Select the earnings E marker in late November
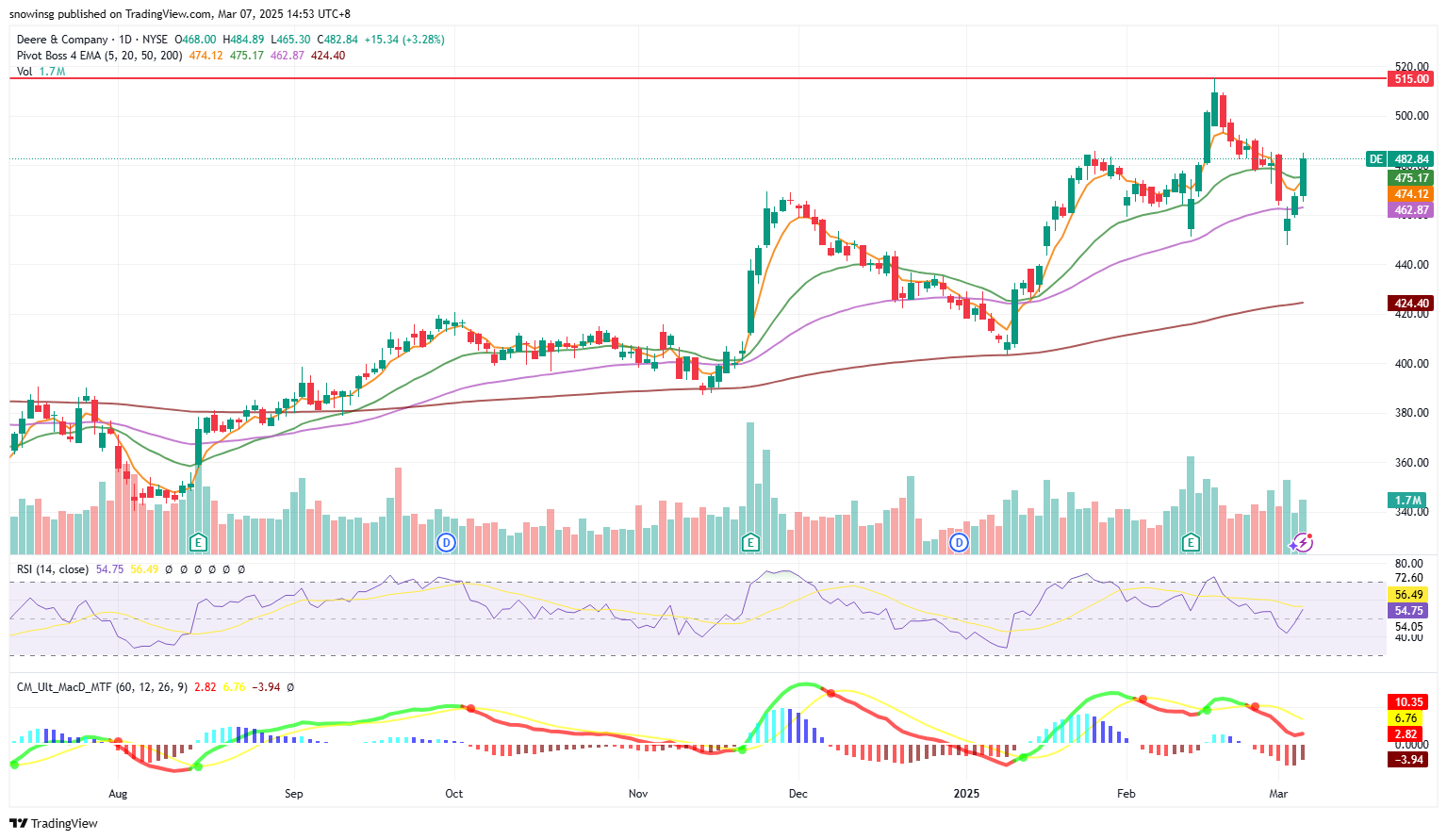 (750, 542)
